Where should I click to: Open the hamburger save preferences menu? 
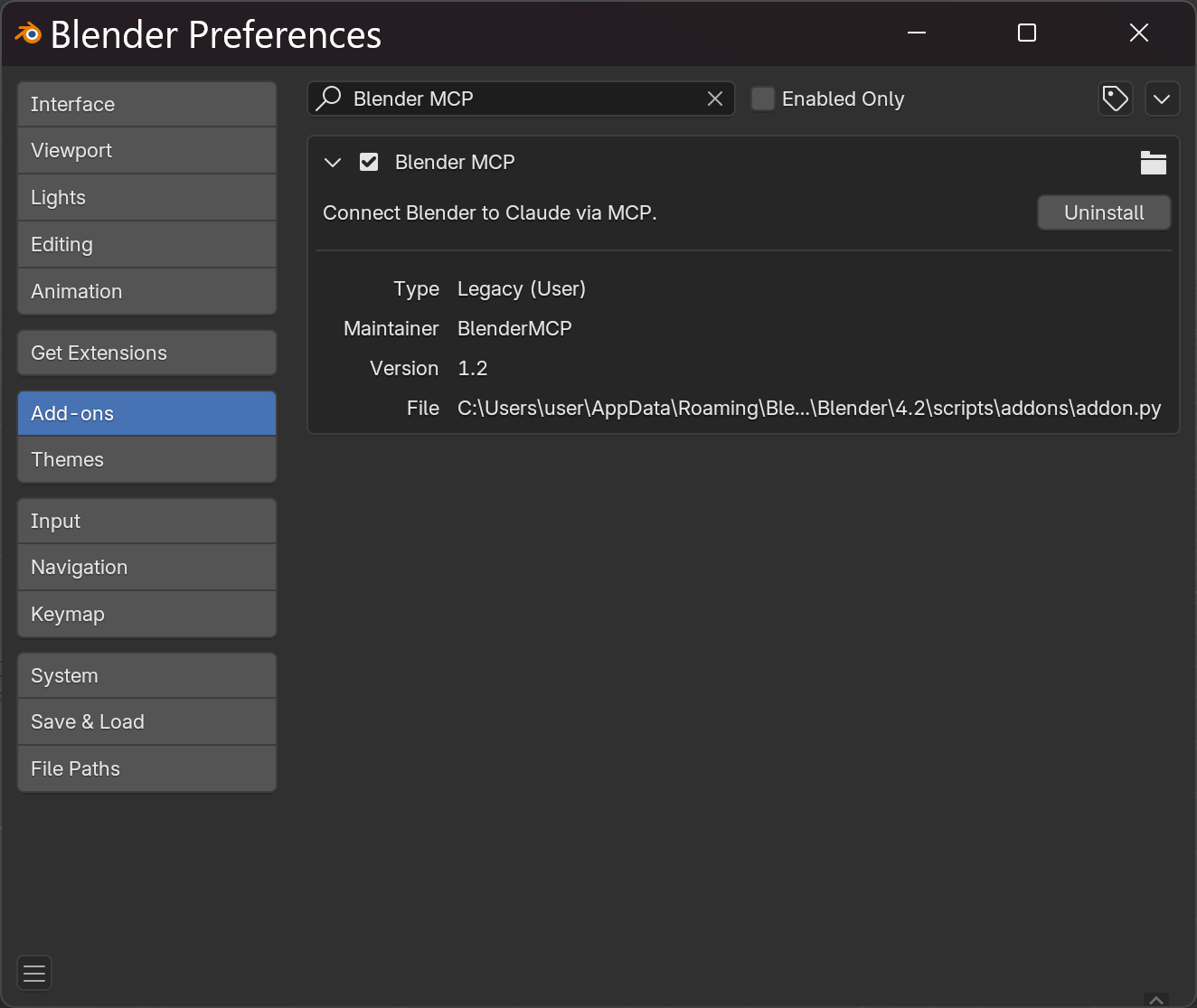tap(34, 973)
